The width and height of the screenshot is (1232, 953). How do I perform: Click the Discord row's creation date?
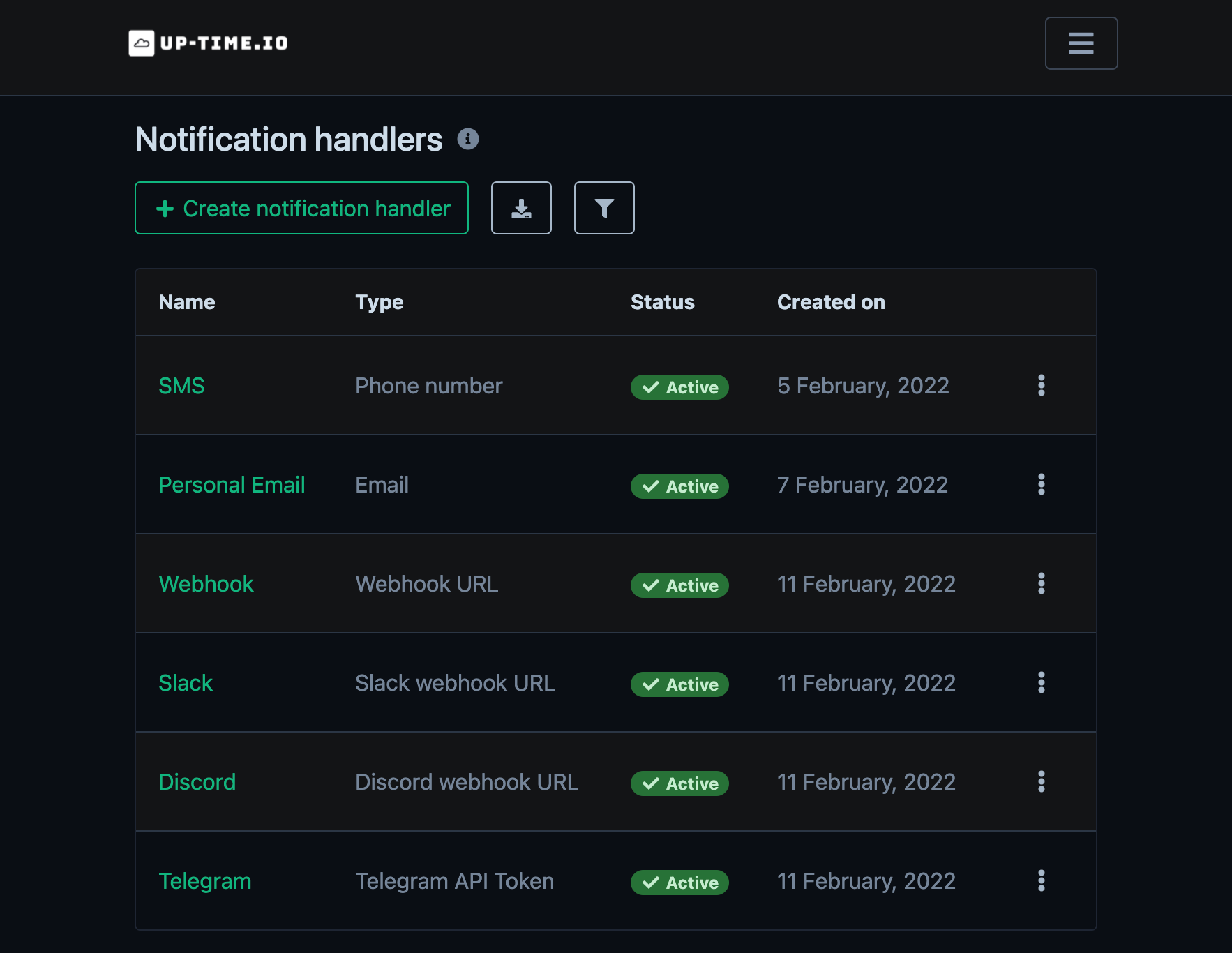pos(866,782)
